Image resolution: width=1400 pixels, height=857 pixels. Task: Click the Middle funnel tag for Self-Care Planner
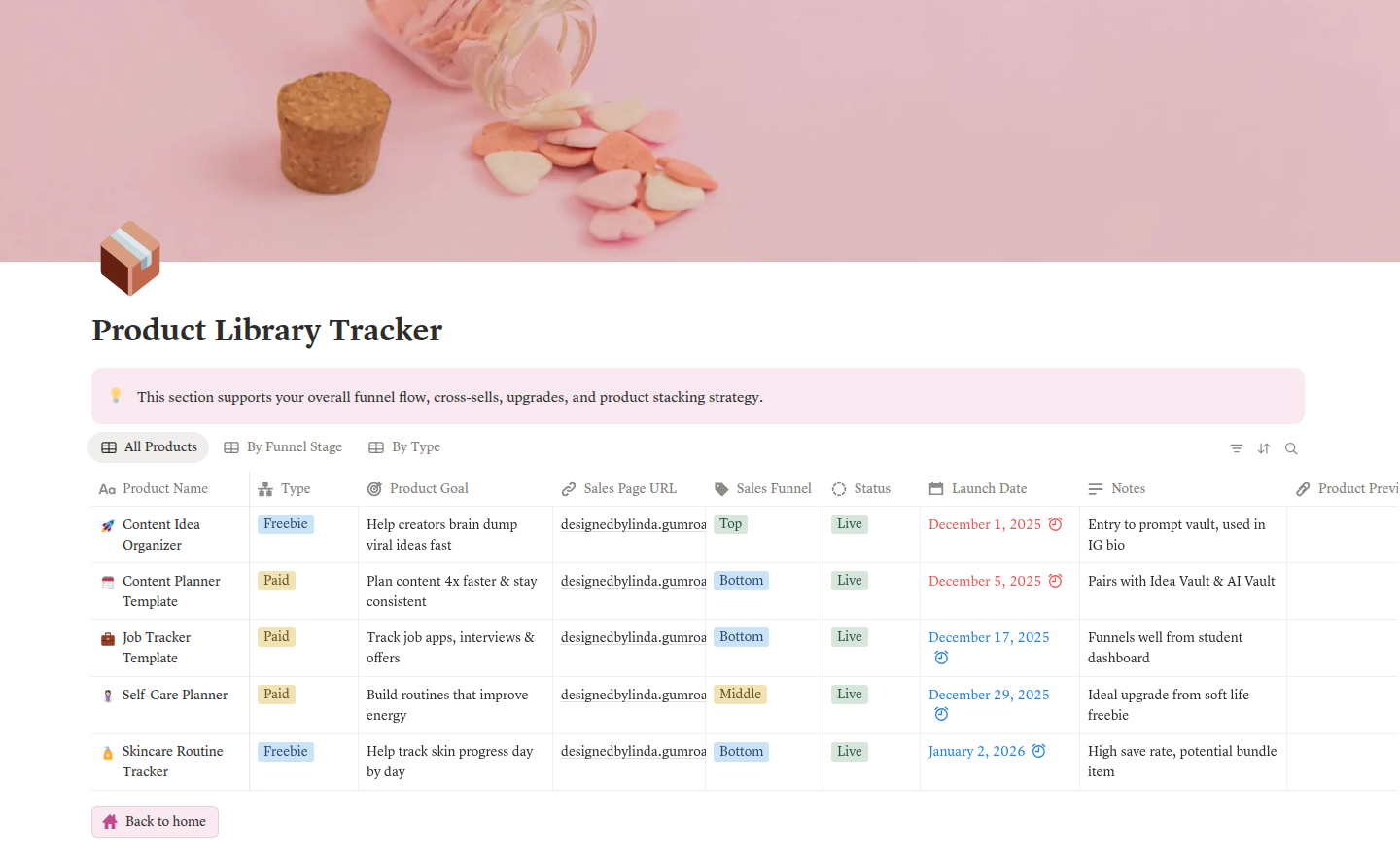pyautogui.click(x=740, y=695)
